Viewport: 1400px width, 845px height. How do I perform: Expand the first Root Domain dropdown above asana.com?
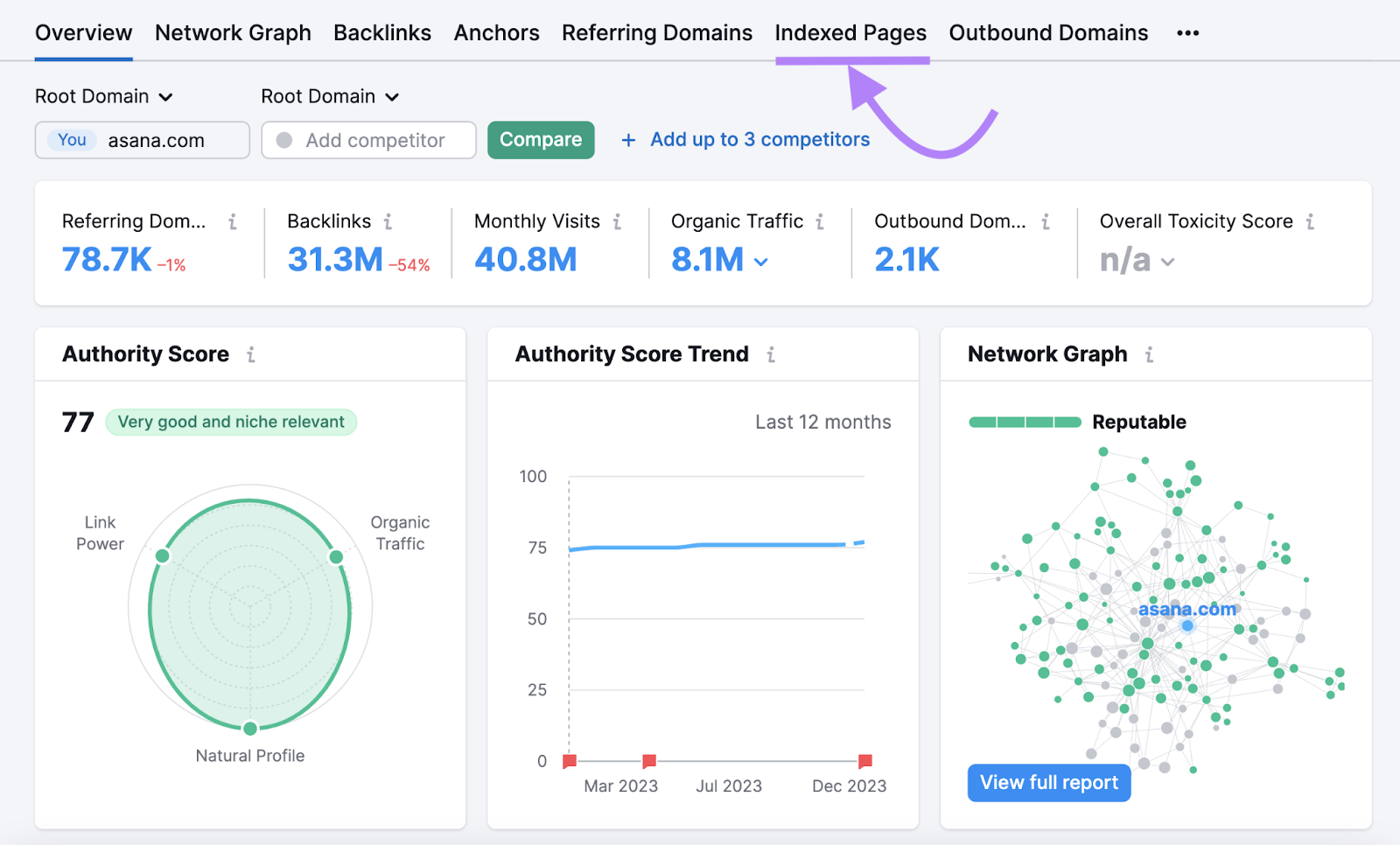(104, 96)
